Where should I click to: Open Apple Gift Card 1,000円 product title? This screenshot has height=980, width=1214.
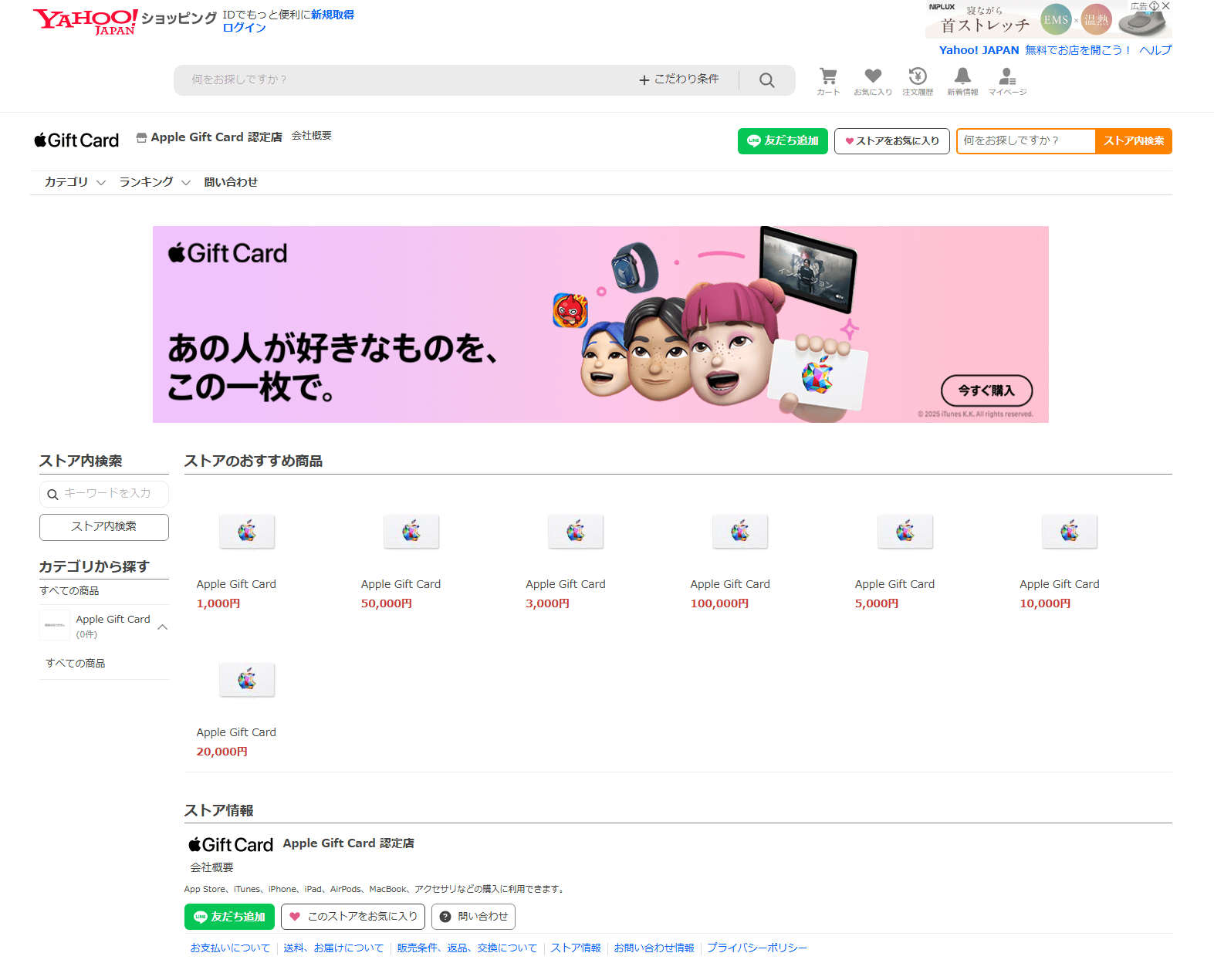tap(236, 584)
